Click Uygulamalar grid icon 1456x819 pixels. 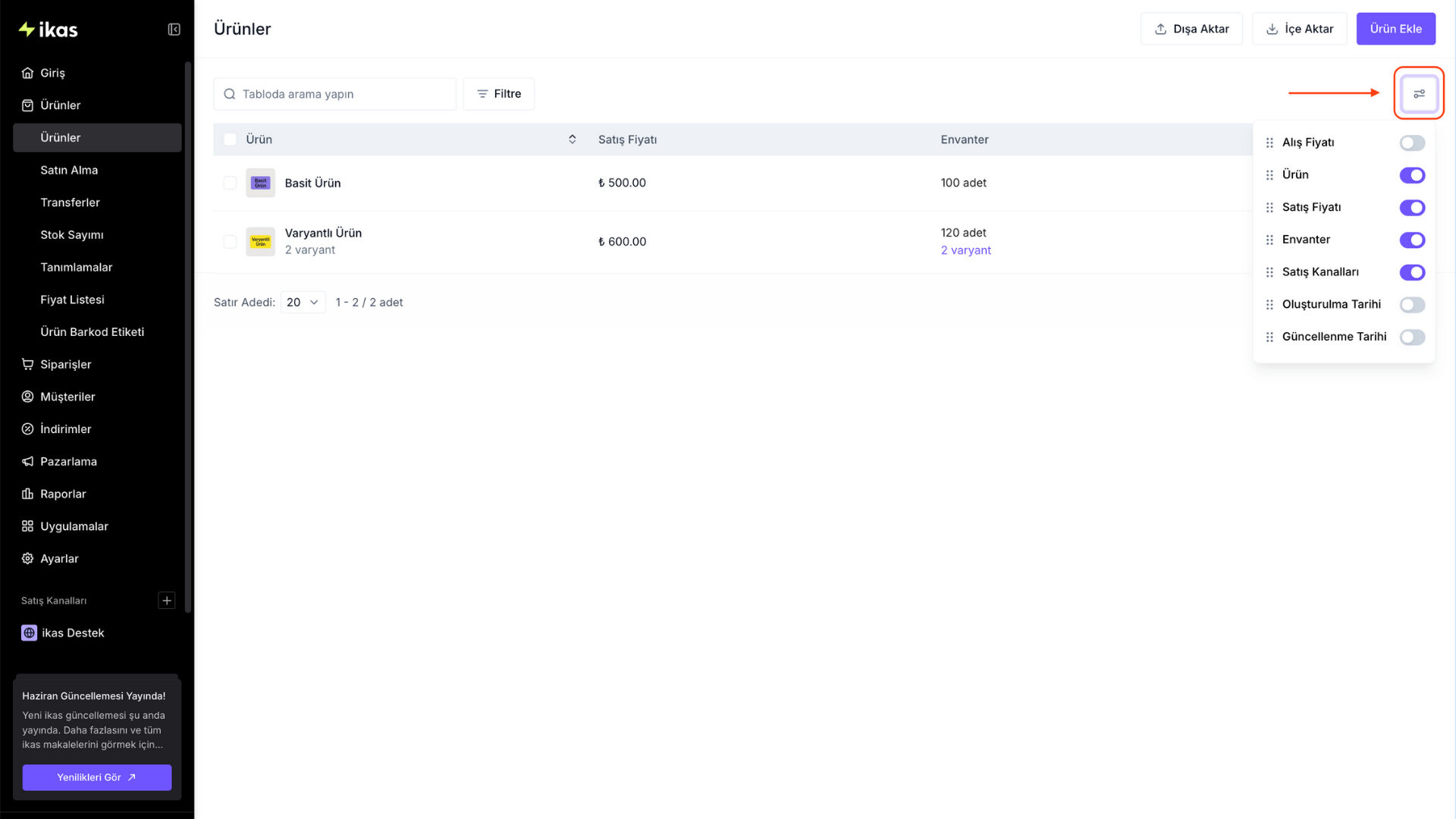click(x=27, y=526)
